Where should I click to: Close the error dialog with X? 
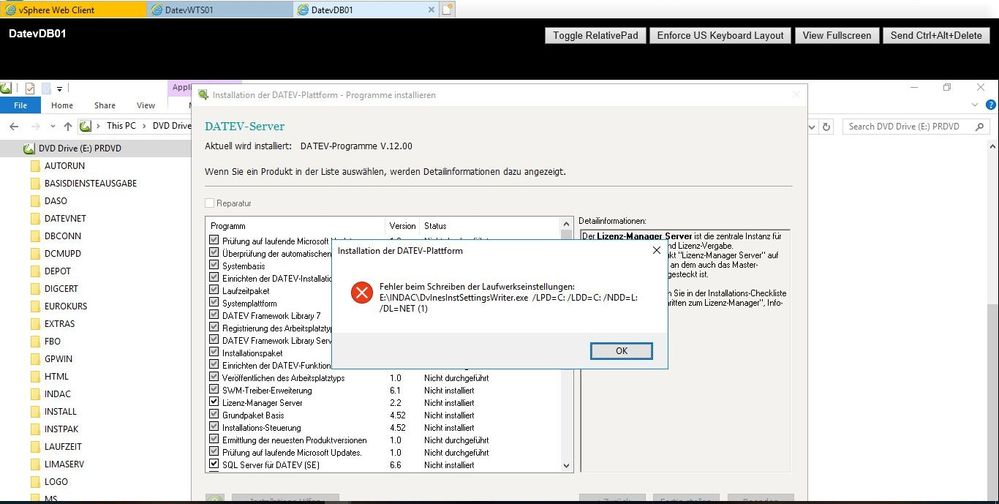click(x=655, y=250)
